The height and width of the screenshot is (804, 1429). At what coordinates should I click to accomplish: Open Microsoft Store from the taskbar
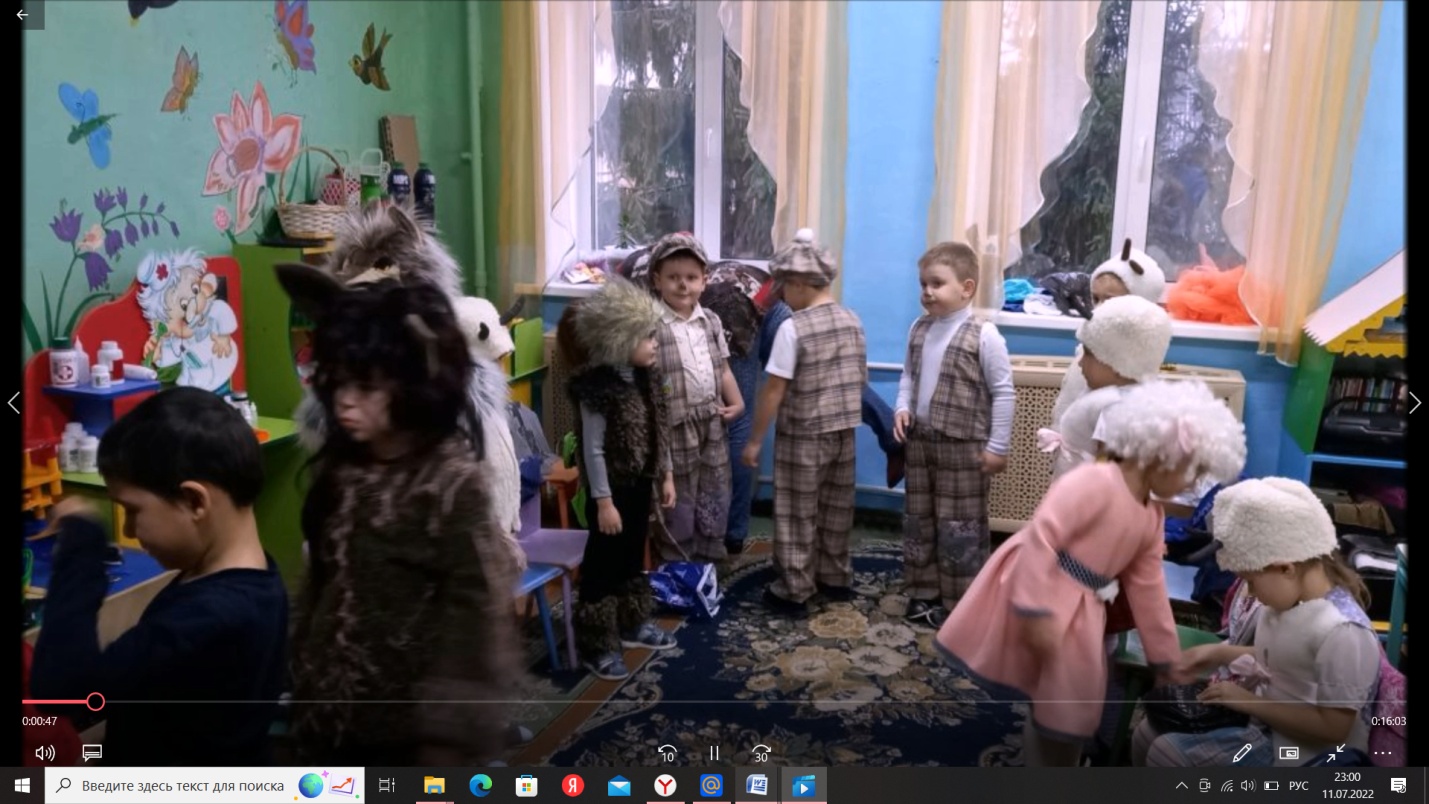tap(527, 786)
